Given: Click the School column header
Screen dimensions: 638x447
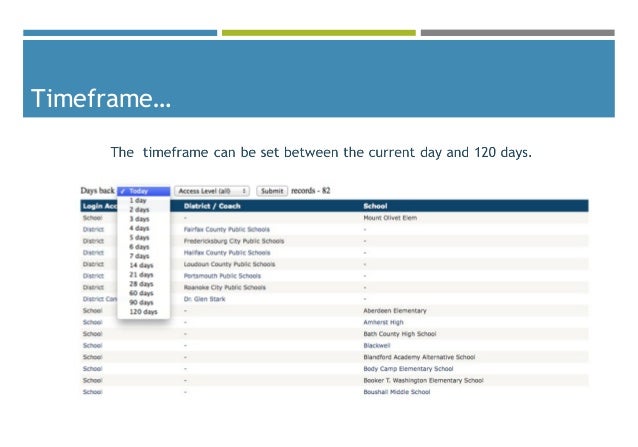Looking at the screenshot, I should click(375, 206).
